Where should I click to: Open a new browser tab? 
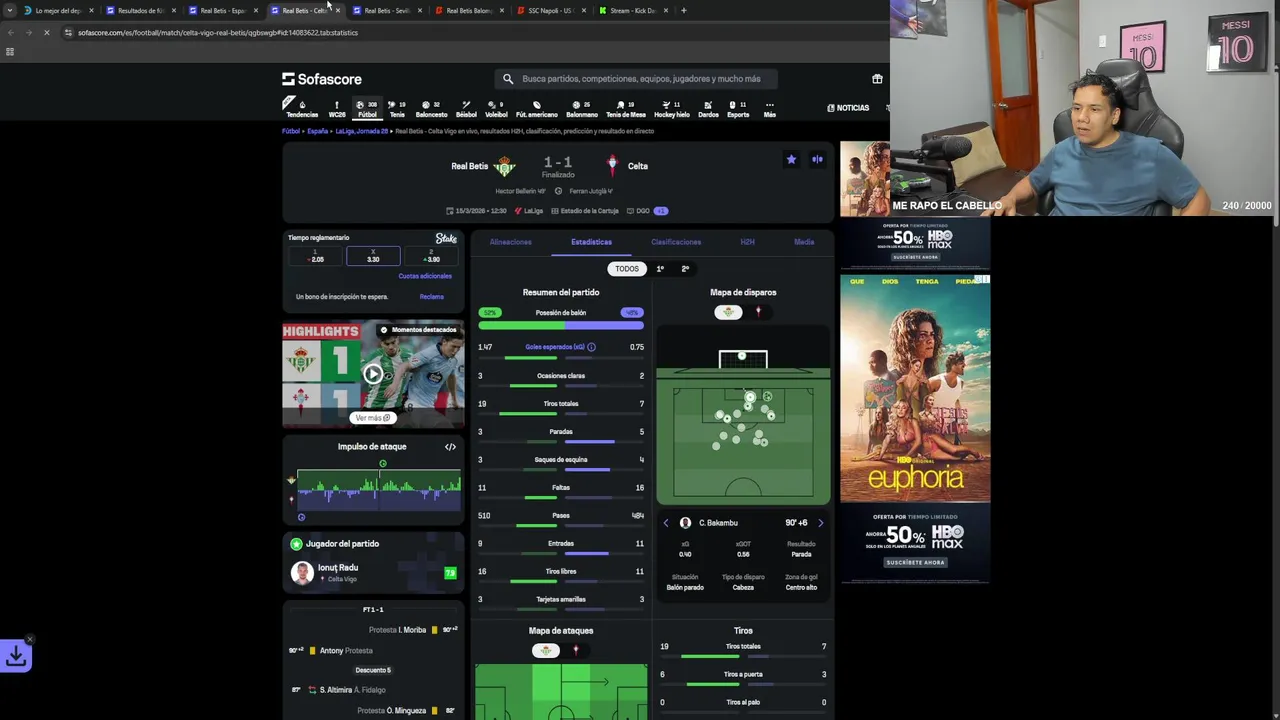click(684, 10)
